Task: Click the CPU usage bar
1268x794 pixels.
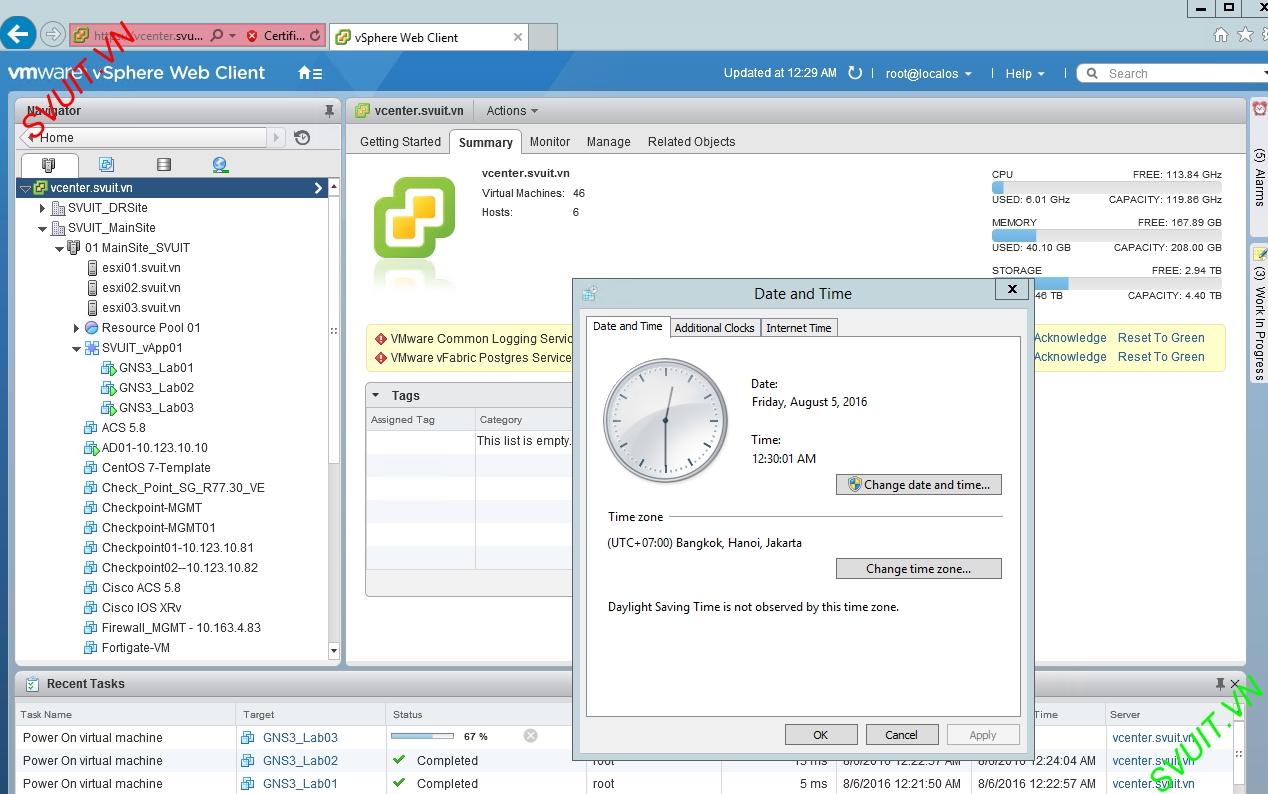Action: (x=1106, y=187)
